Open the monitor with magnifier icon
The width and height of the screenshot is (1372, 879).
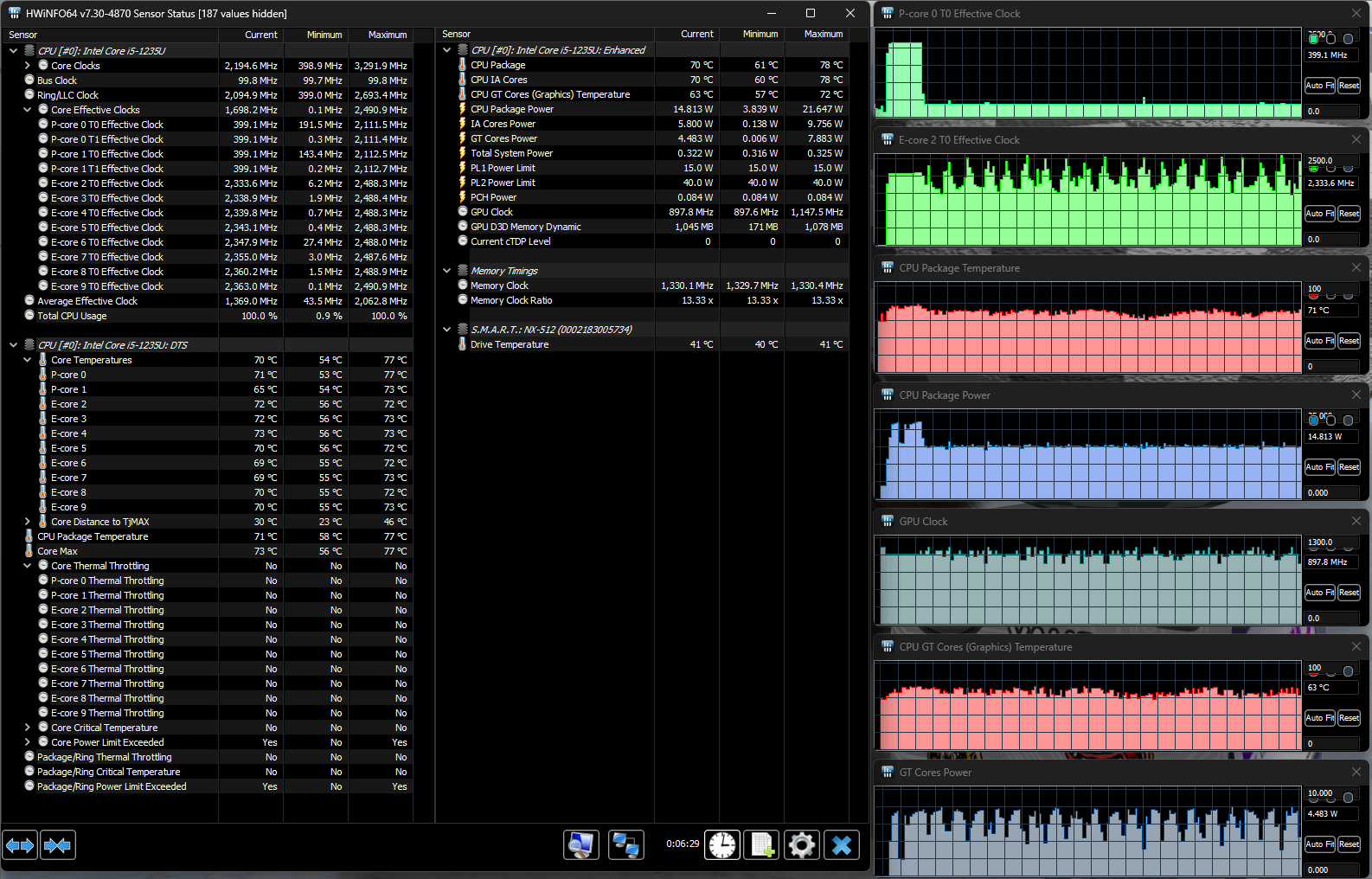(x=581, y=845)
